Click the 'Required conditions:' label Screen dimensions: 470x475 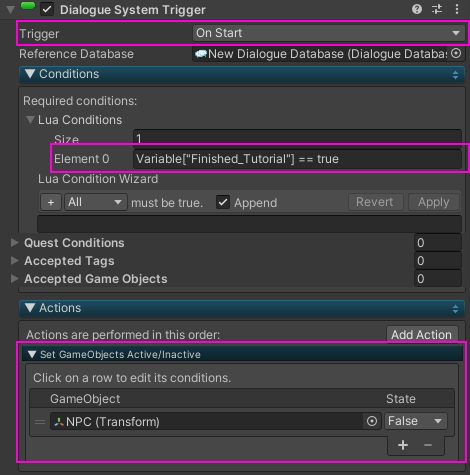point(80,101)
